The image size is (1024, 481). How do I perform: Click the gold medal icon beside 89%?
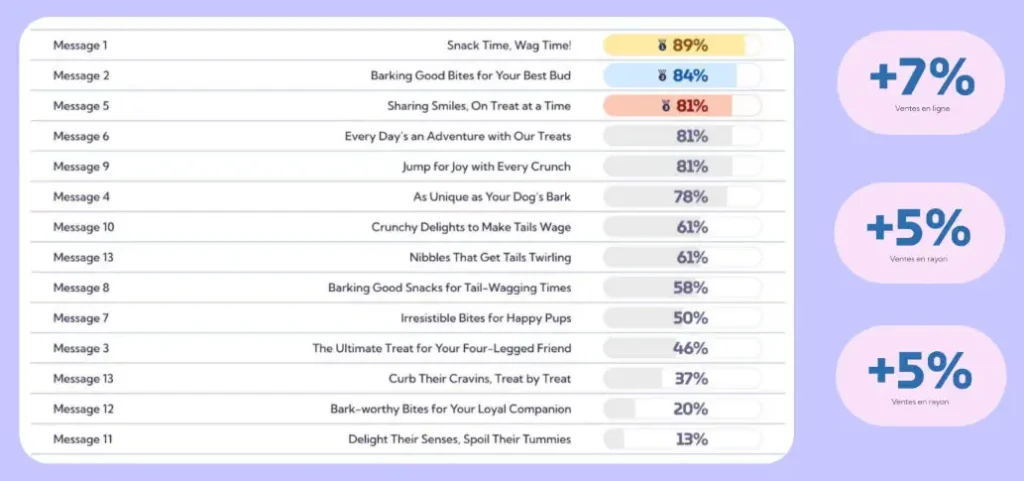662,45
